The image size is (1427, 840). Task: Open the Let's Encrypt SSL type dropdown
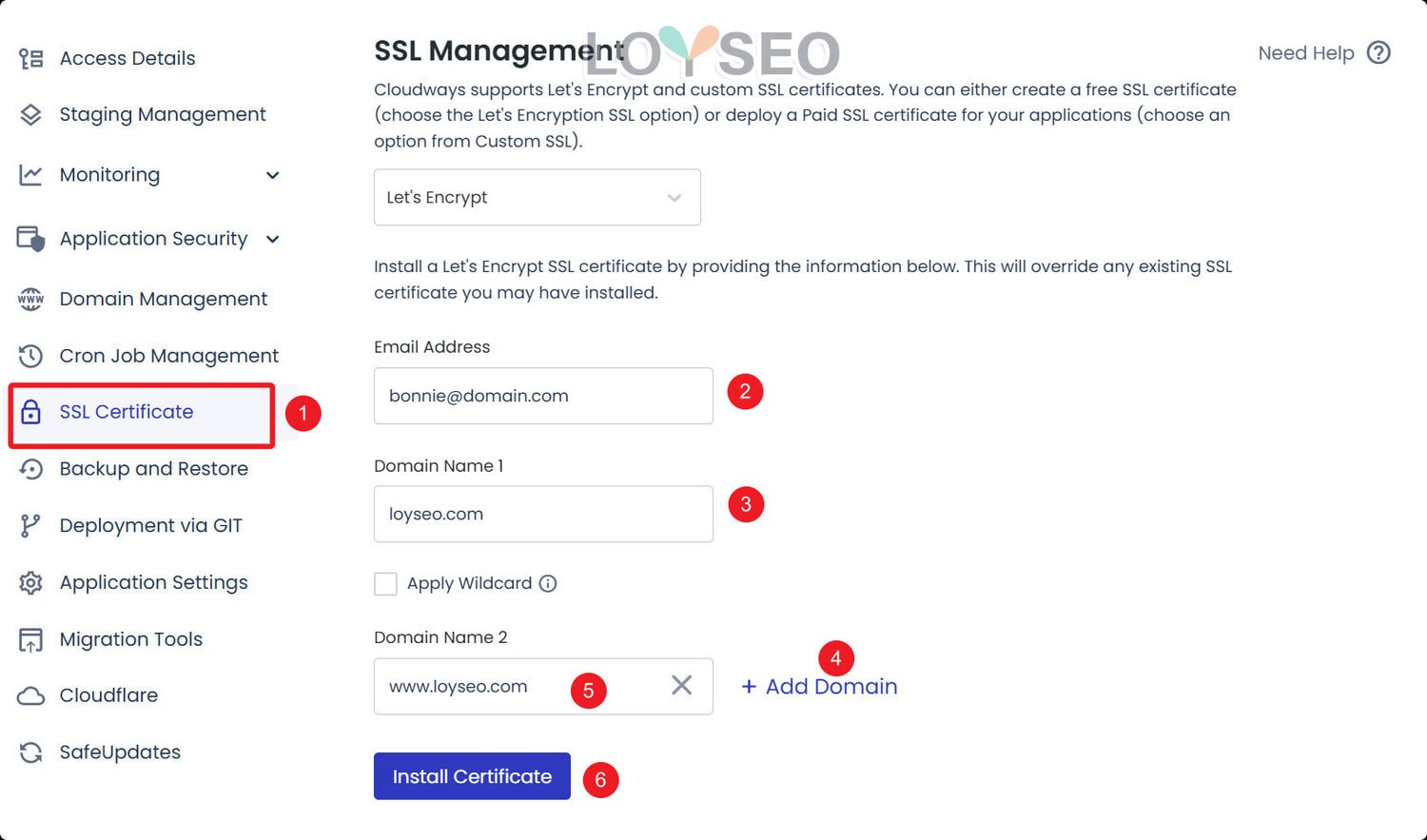tap(537, 198)
